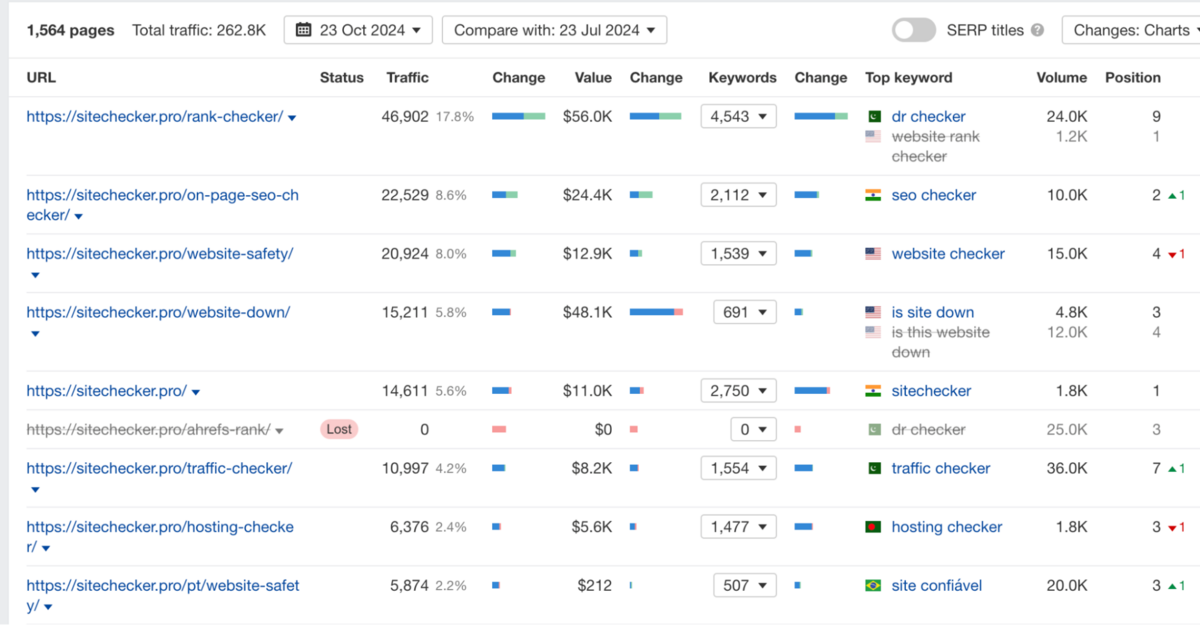The image size is (1200, 625).
Task: Expand the 4,543 keywords dropdown
Action: pos(738,117)
